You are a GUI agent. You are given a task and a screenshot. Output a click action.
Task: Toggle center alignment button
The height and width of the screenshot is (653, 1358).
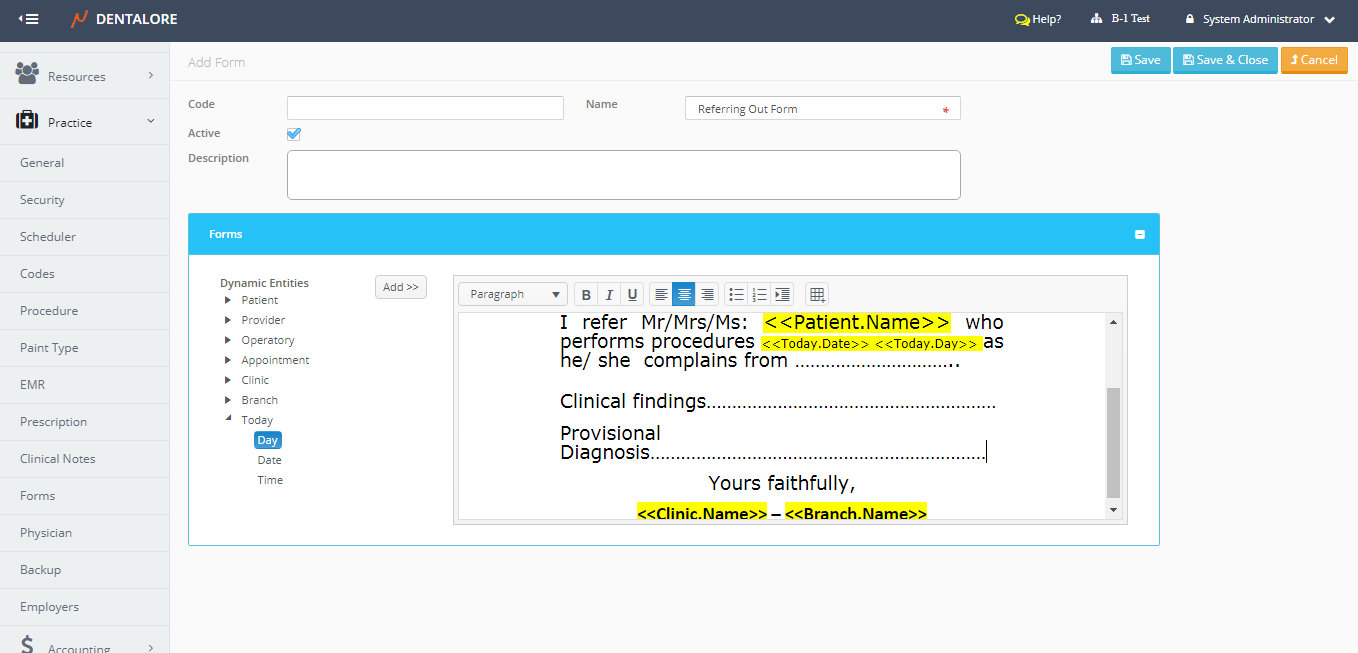click(684, 295)
